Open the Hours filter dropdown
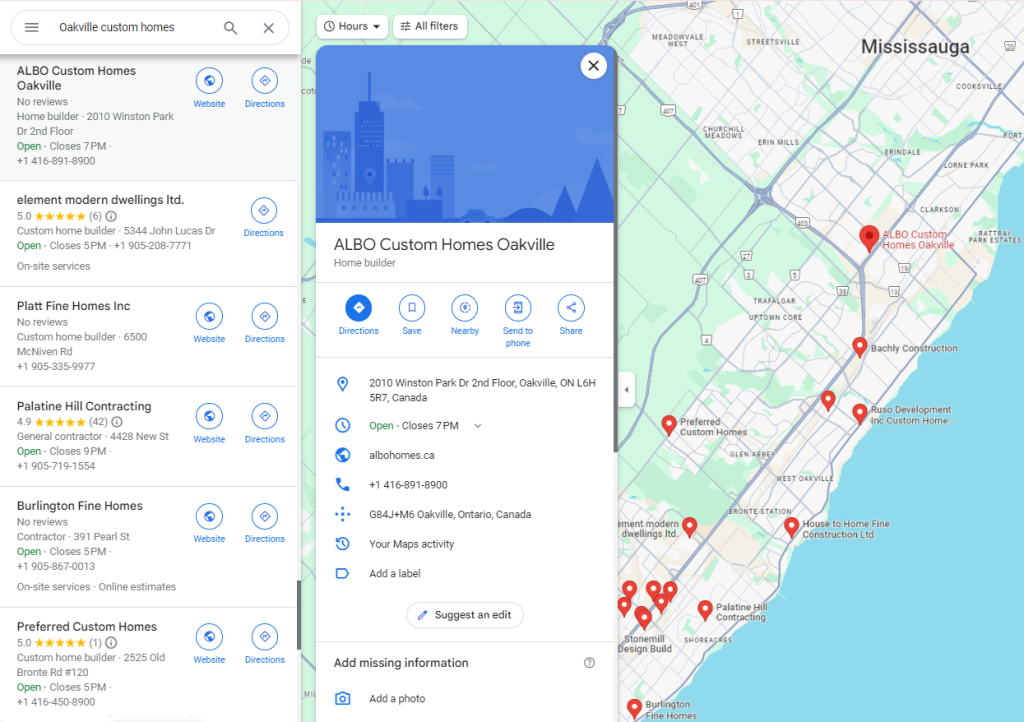The height and width of the screenshot is (722, 1024). (351, 26)
